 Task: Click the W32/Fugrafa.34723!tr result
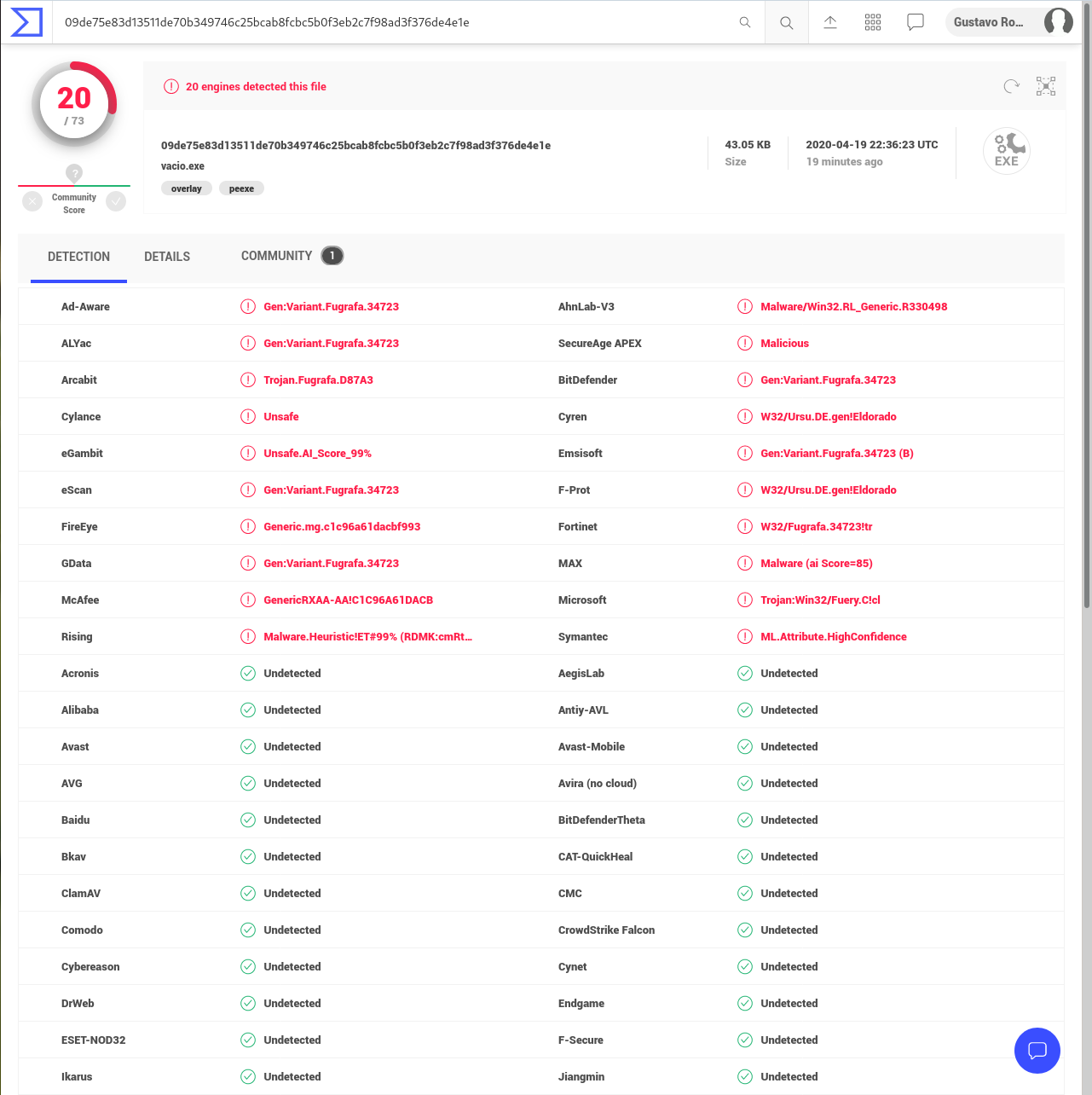click(x=817, y=527)
